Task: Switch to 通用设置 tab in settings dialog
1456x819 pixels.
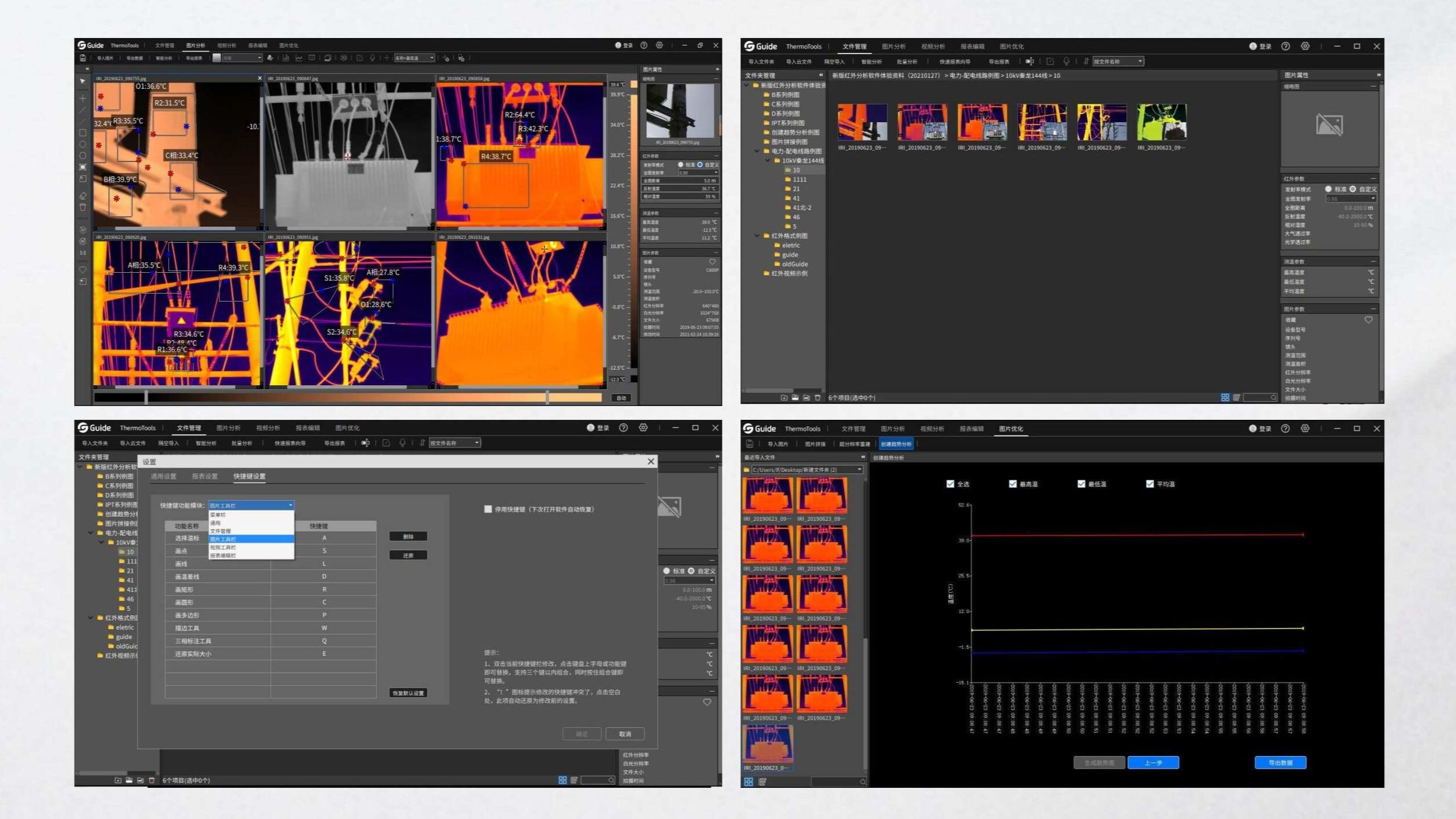Action: coord(163,476)
